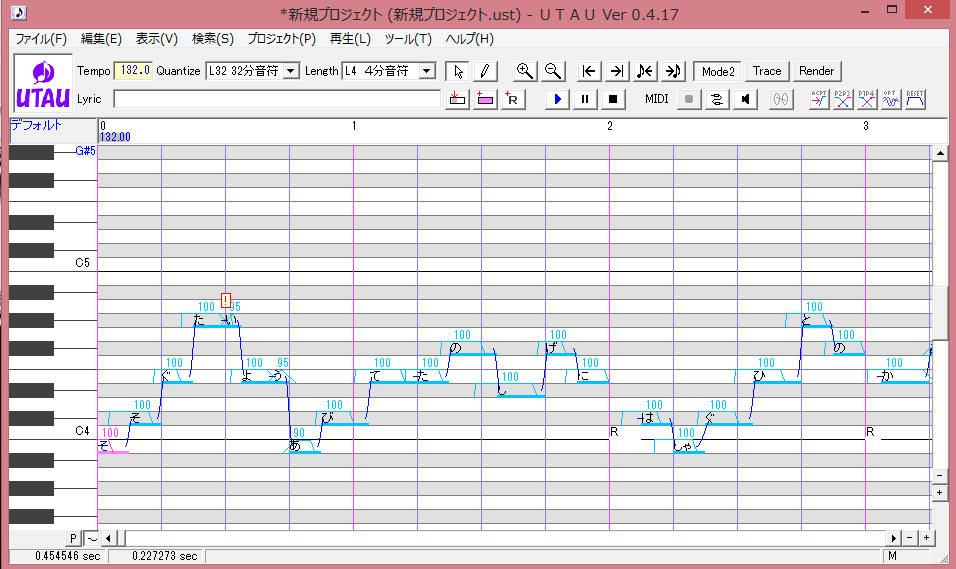This screenshot has width=956, height=569.
Task: Open the 編集(E) menu
Action: pyautogui.click(x=101, y=39)
